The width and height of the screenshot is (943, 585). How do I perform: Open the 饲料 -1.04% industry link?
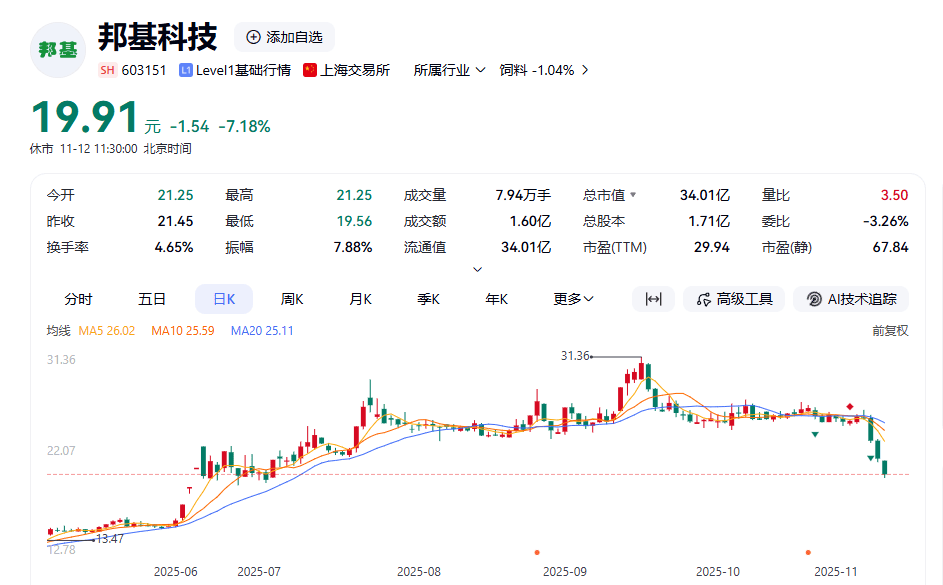tap(539, 70)
